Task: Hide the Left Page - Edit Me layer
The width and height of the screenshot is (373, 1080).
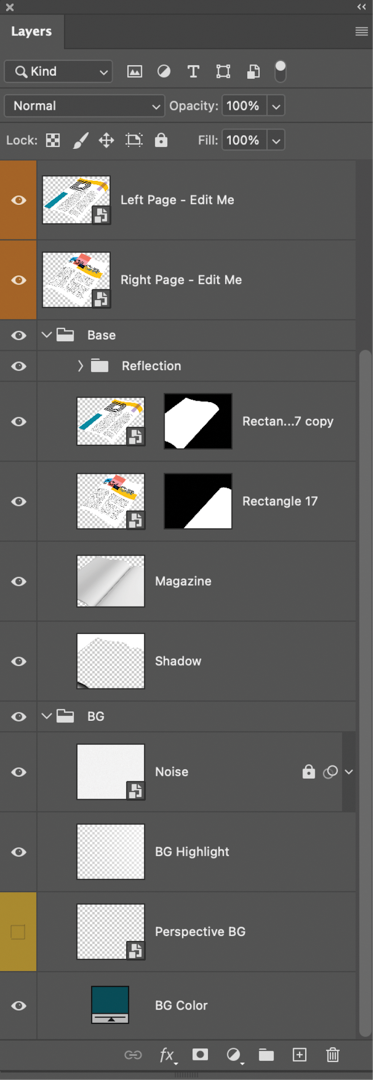Action: tap(19, 200)
